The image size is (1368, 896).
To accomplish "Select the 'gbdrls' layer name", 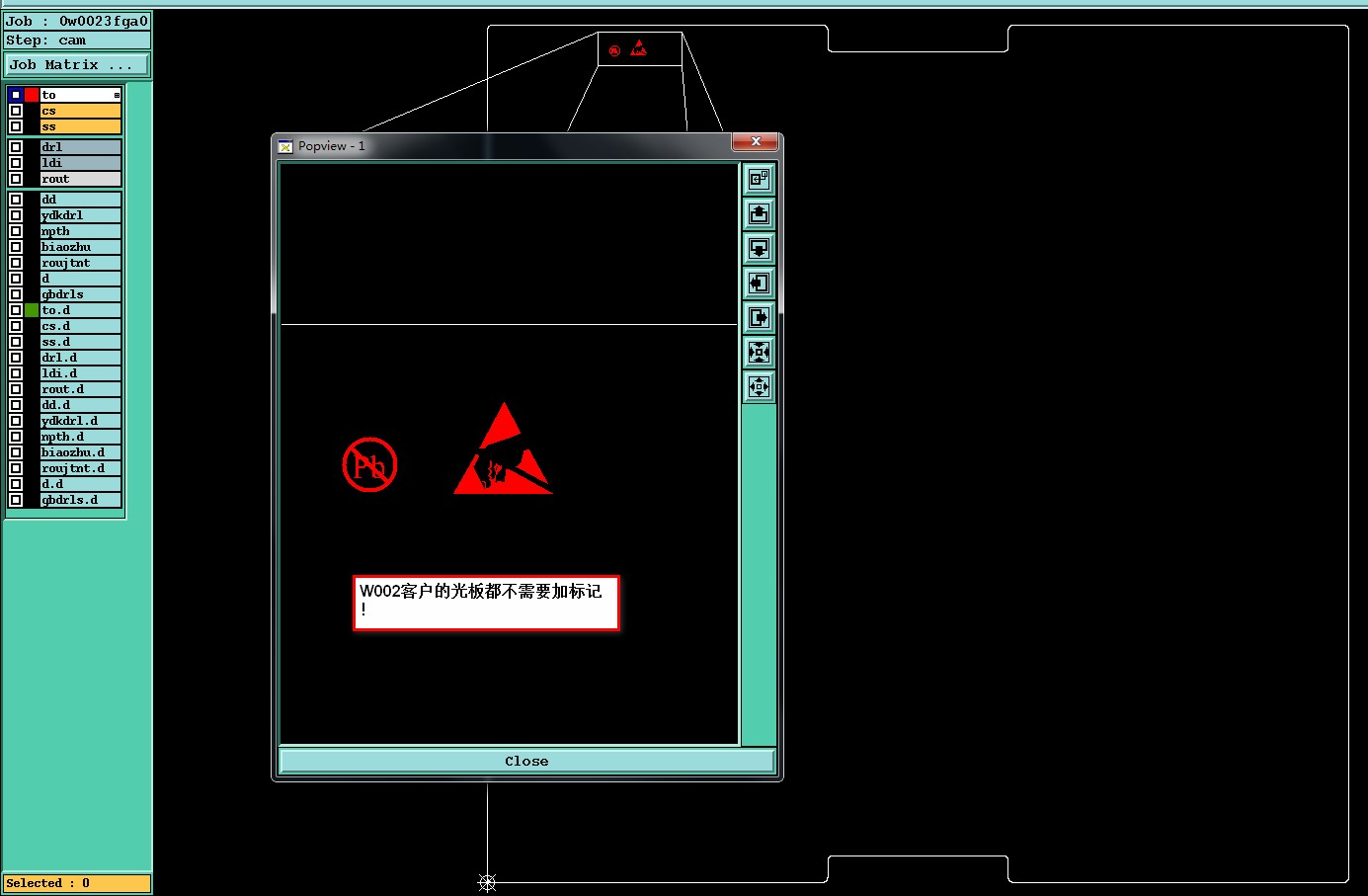I will [80, 294].
